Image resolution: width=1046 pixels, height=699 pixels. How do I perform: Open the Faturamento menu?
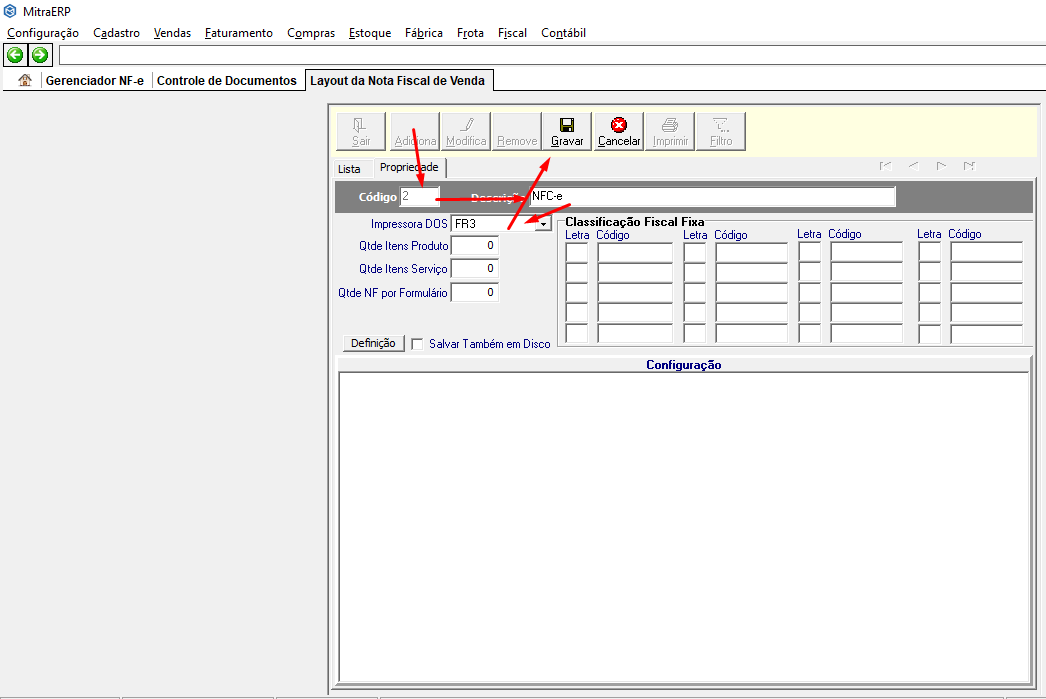(x=238, y=33)
